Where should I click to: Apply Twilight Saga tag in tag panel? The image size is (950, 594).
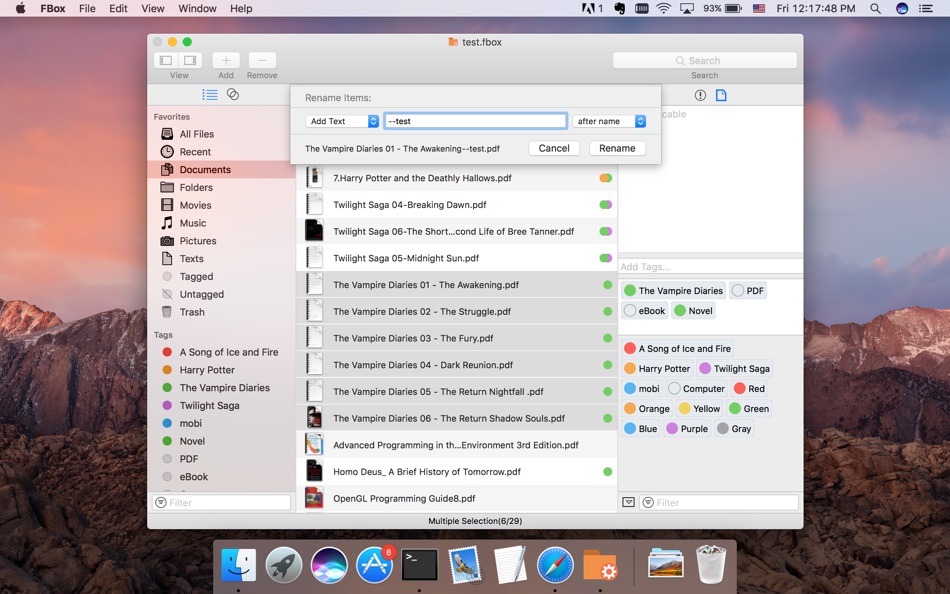tap(734, 369)
